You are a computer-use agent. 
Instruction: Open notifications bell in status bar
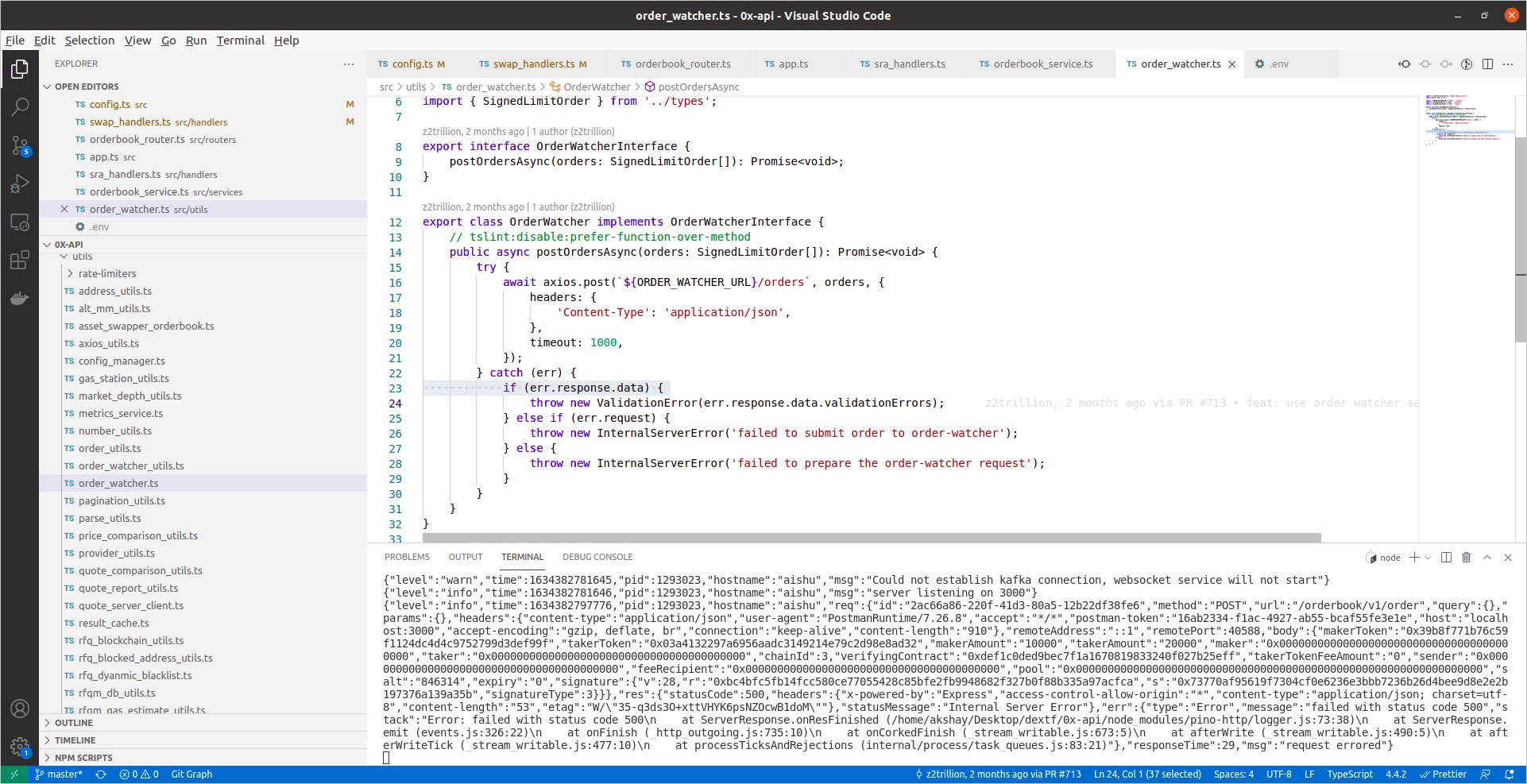1510,774
